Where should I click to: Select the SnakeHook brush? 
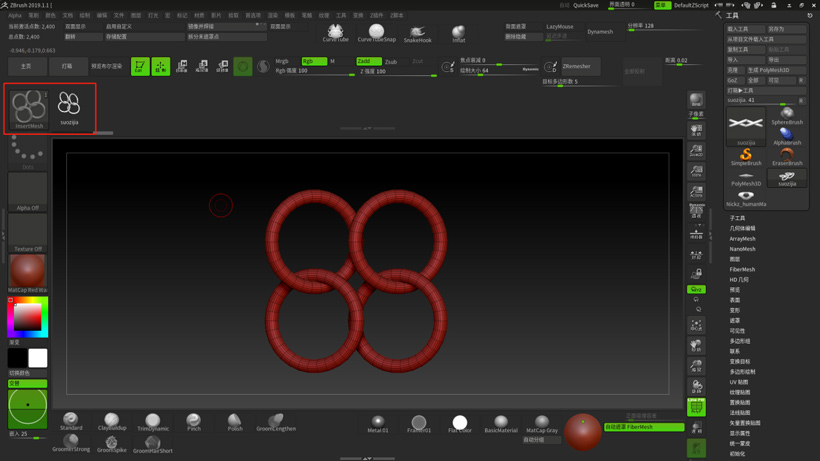click(417, 34)
